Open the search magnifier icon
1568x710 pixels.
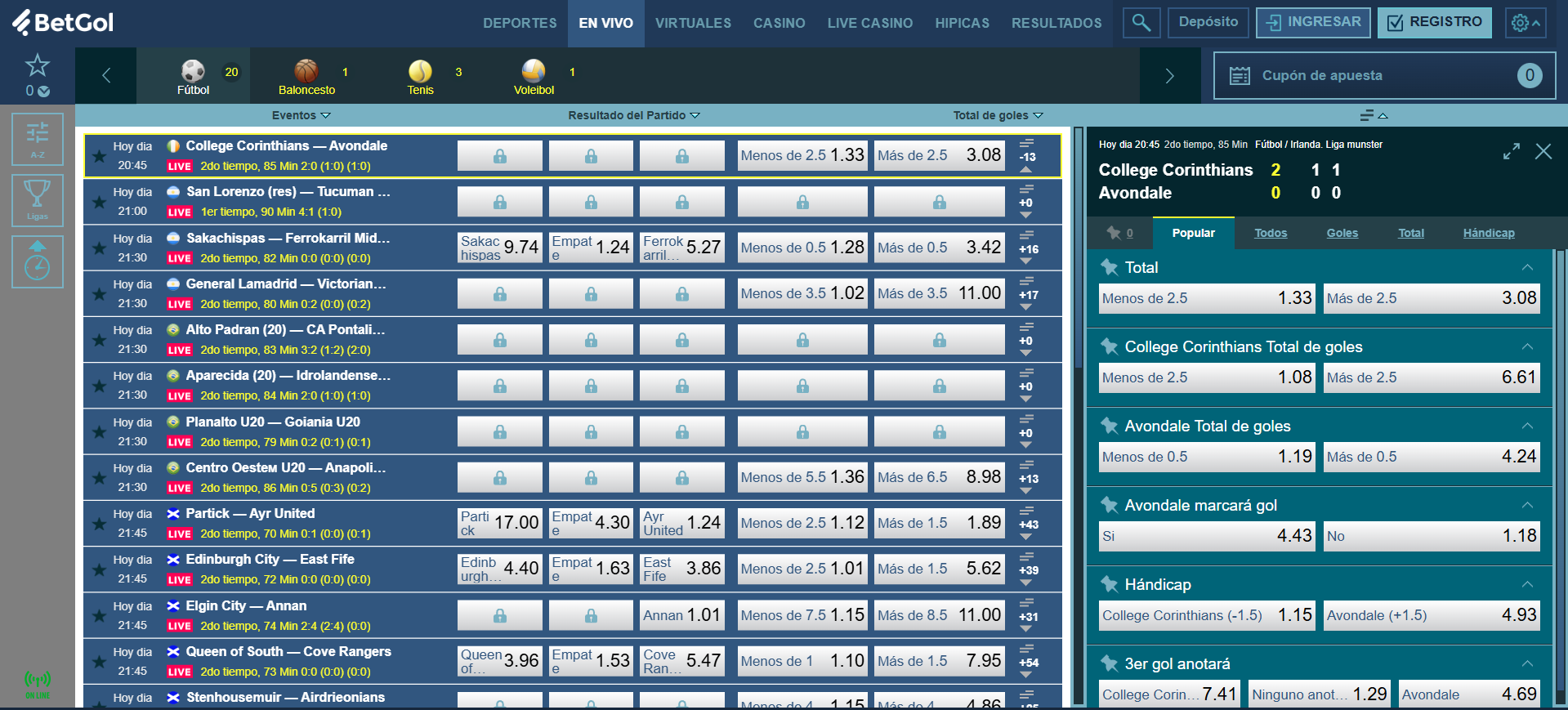[x=1141, y=23]
